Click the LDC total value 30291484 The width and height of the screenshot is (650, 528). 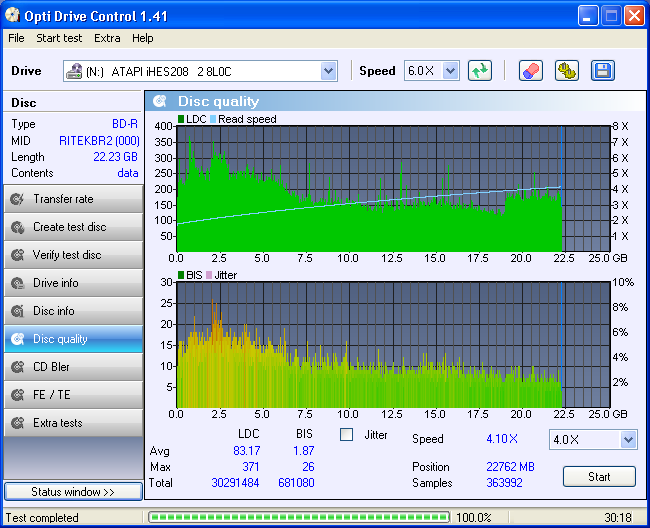pos(235,483)
